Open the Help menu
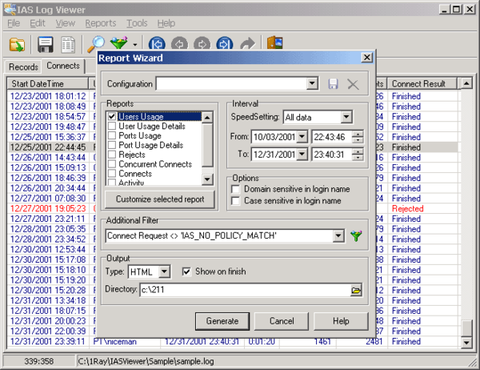This screenshot has height=370, width=480. point(166,23)
